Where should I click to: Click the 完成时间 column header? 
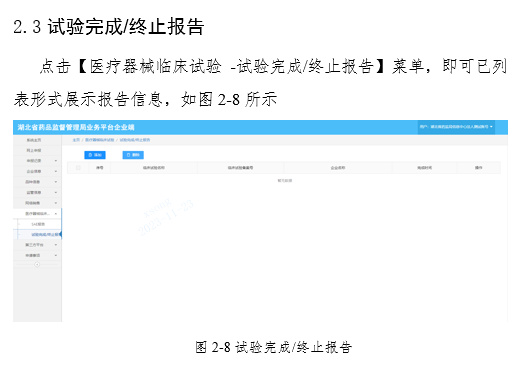coord(425,167)
